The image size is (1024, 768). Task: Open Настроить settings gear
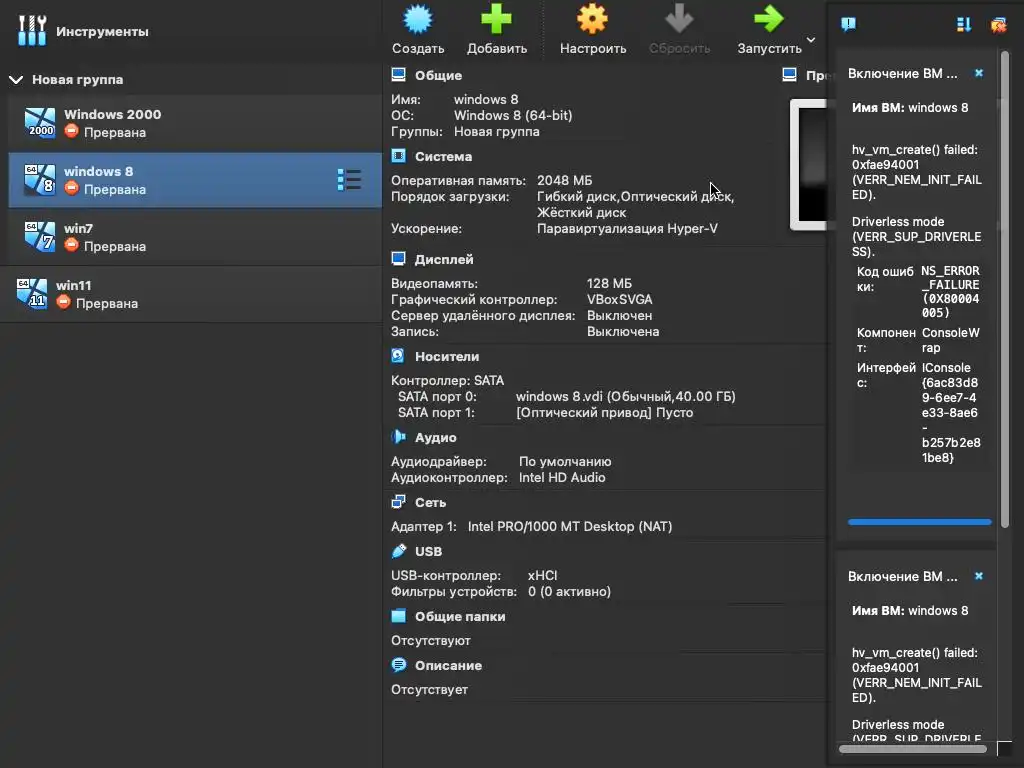click(592, 19)
